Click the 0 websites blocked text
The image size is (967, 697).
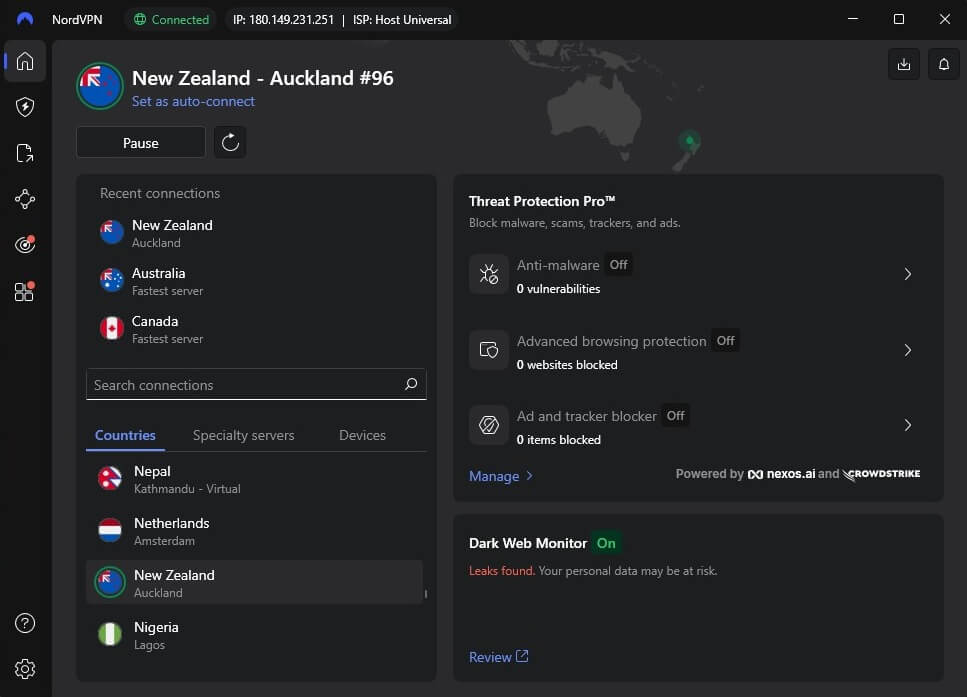[x=567, y=365]
